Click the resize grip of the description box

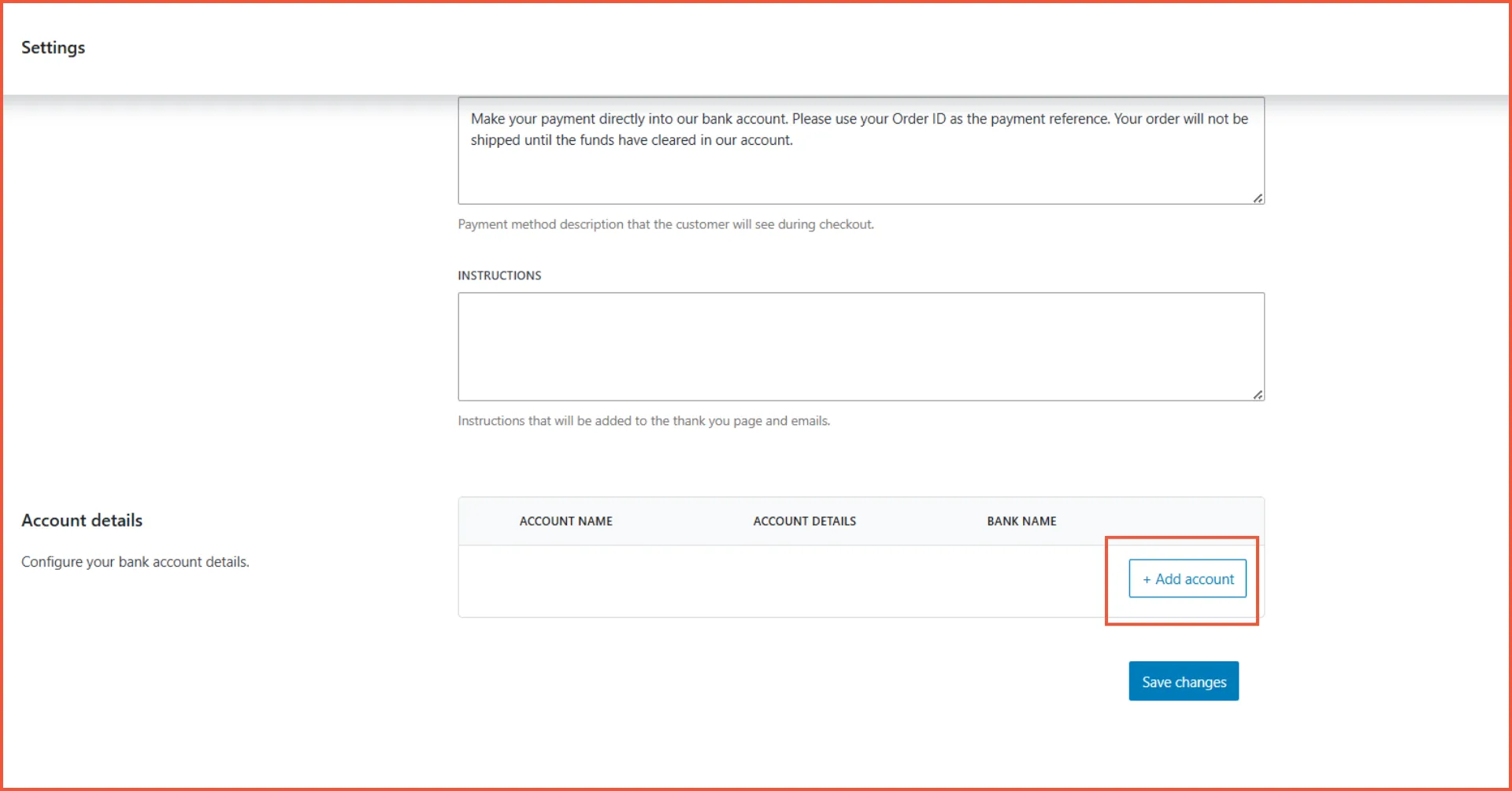1257,199
